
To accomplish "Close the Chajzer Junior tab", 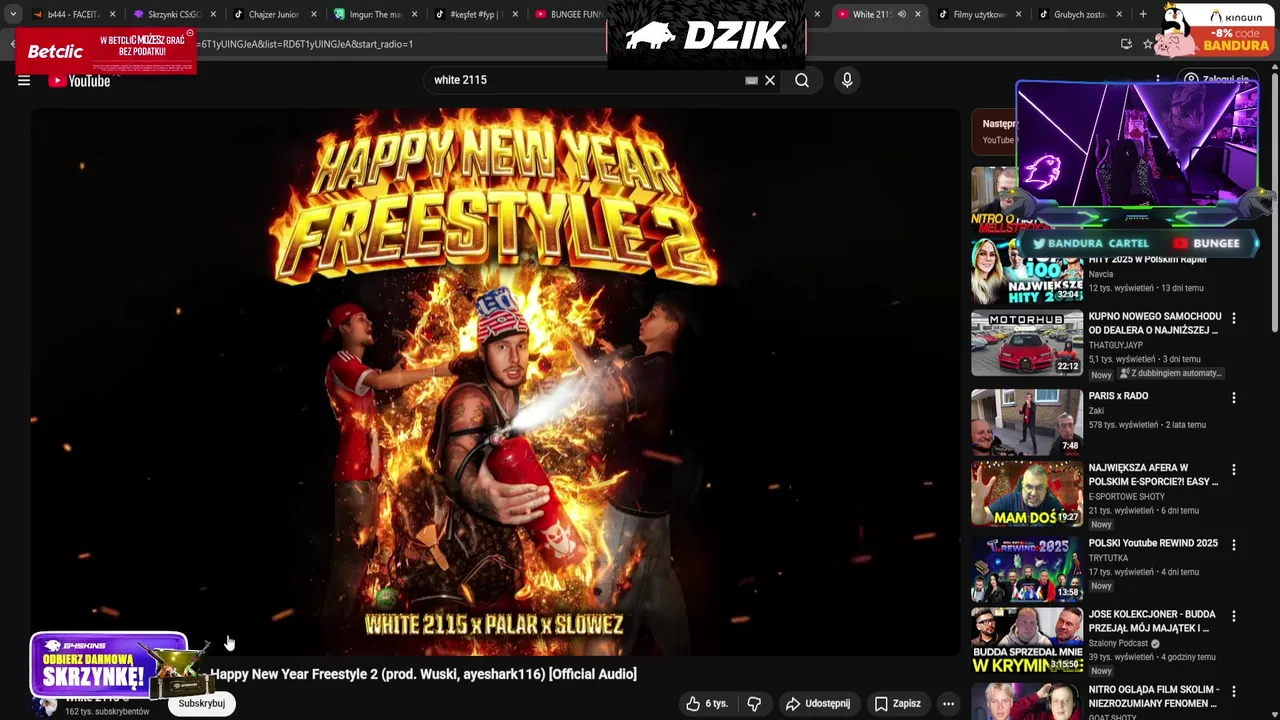I will (314, 14).
